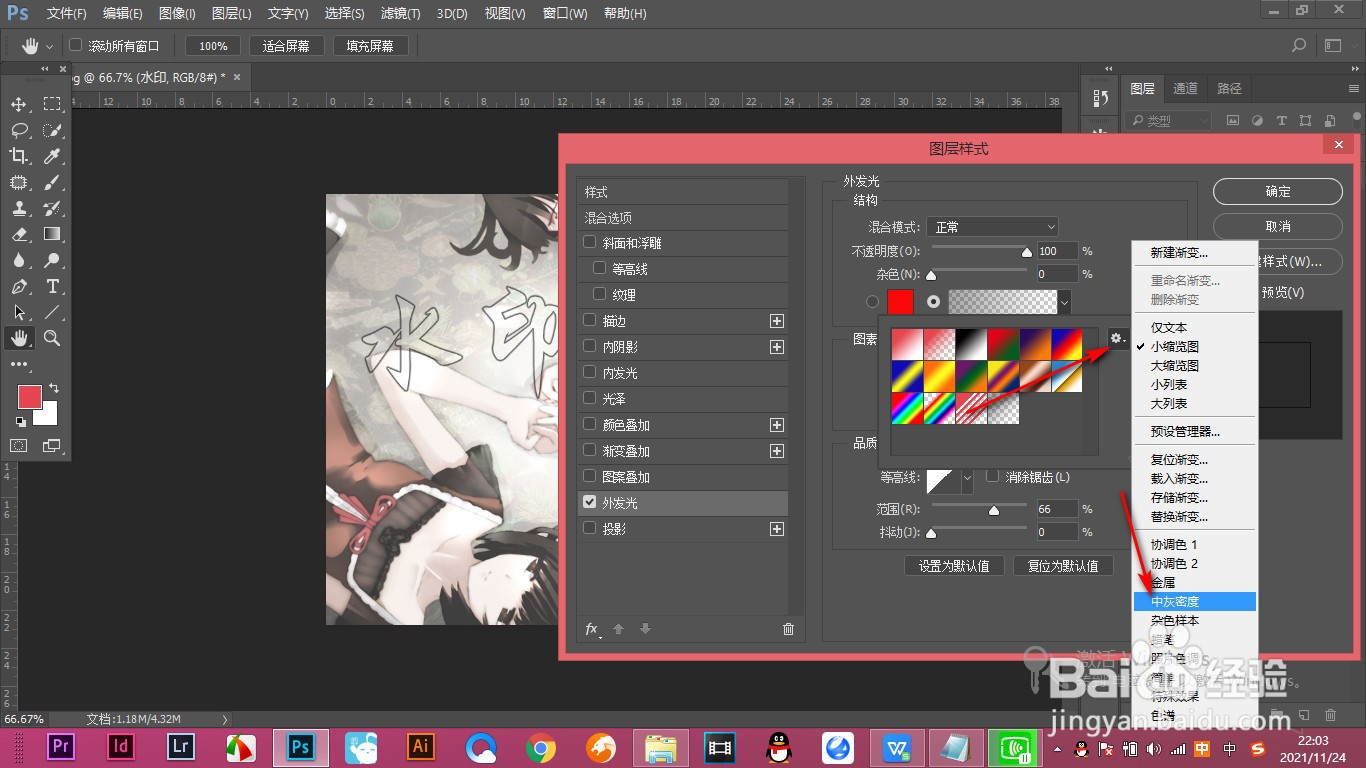Select the Lasso tool

pos(19,130)
